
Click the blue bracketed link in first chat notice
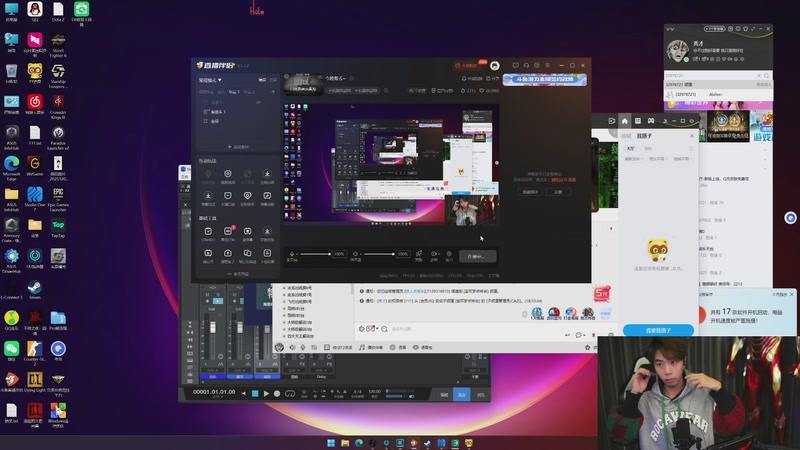click(x=415, y=291)
